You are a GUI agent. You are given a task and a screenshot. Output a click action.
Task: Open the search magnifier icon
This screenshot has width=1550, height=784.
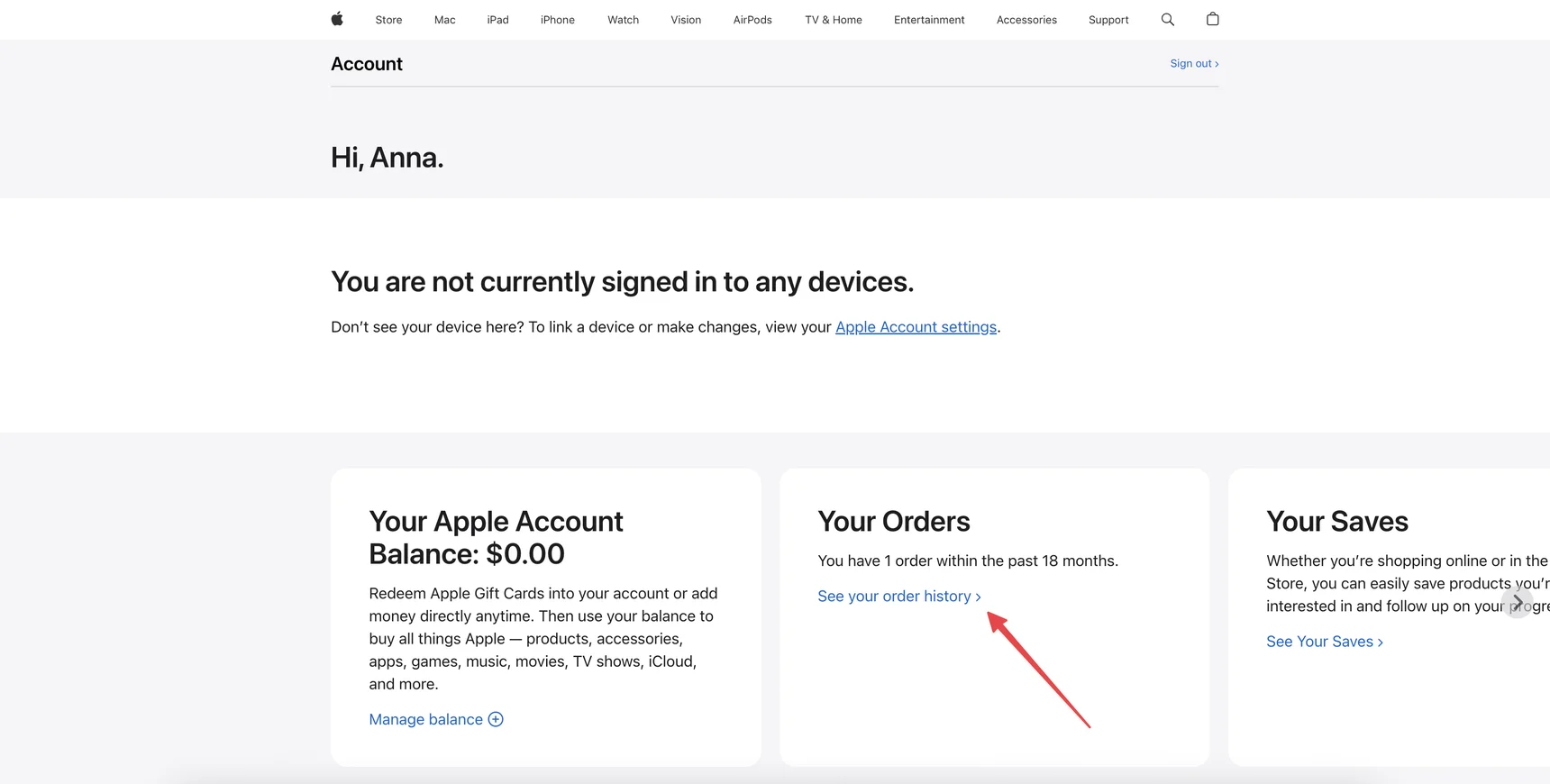point(1168,19)
